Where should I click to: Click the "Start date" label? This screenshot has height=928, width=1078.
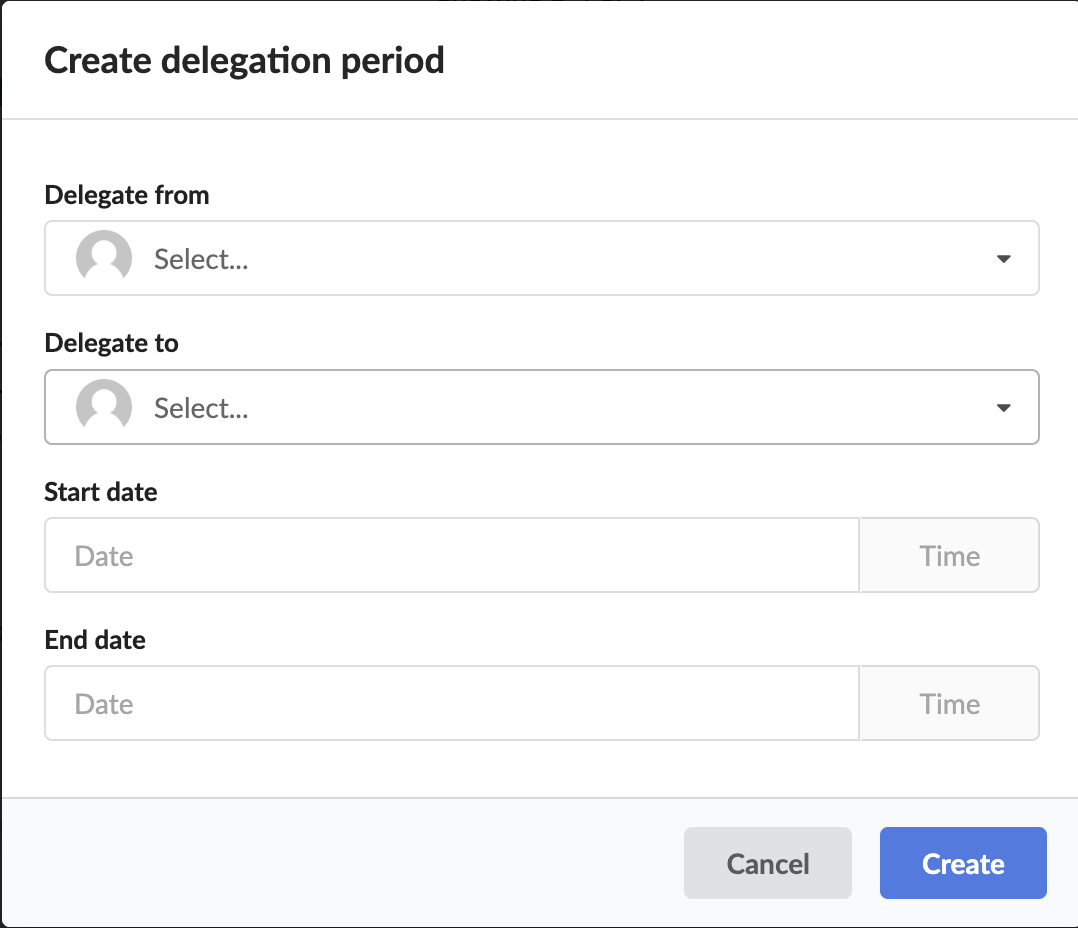(x=101, y=492)
